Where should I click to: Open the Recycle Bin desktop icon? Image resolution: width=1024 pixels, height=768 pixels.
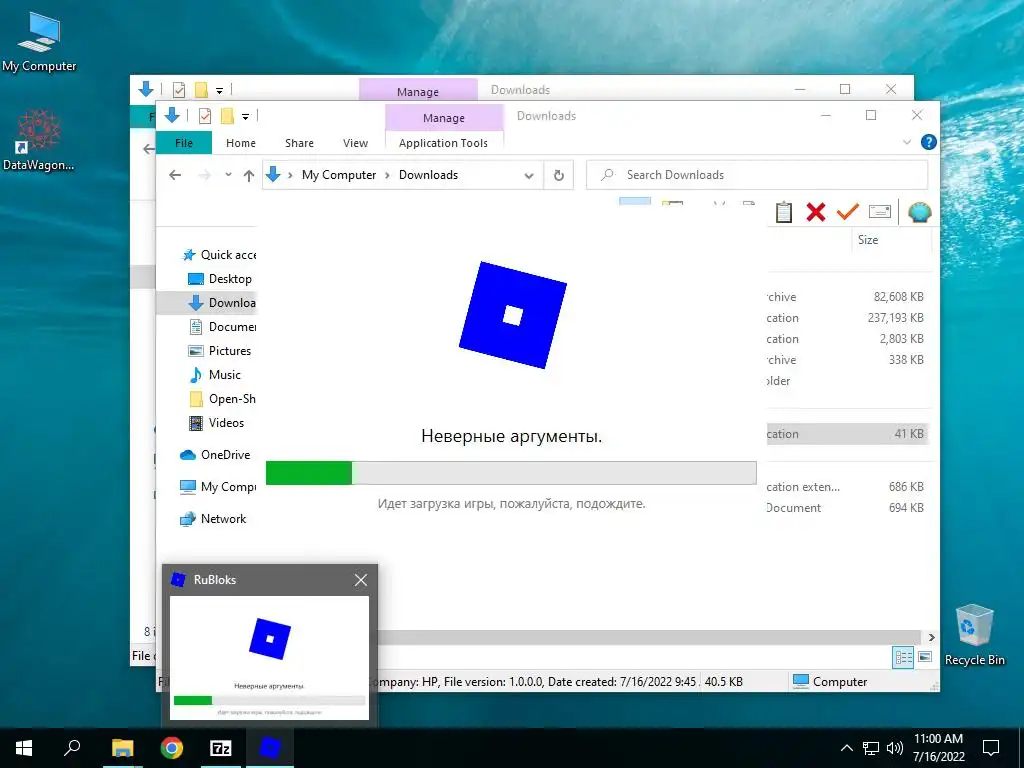(x=974, y=634)
